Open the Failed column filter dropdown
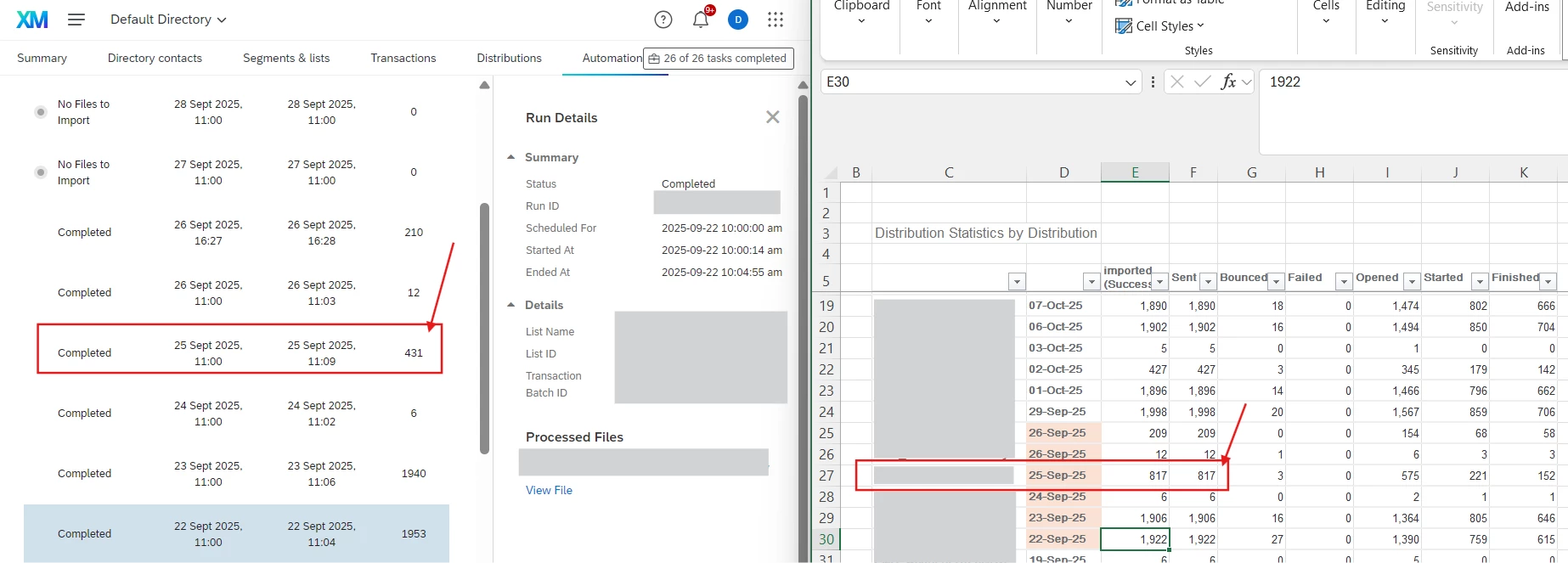 tap(1344, 281)
